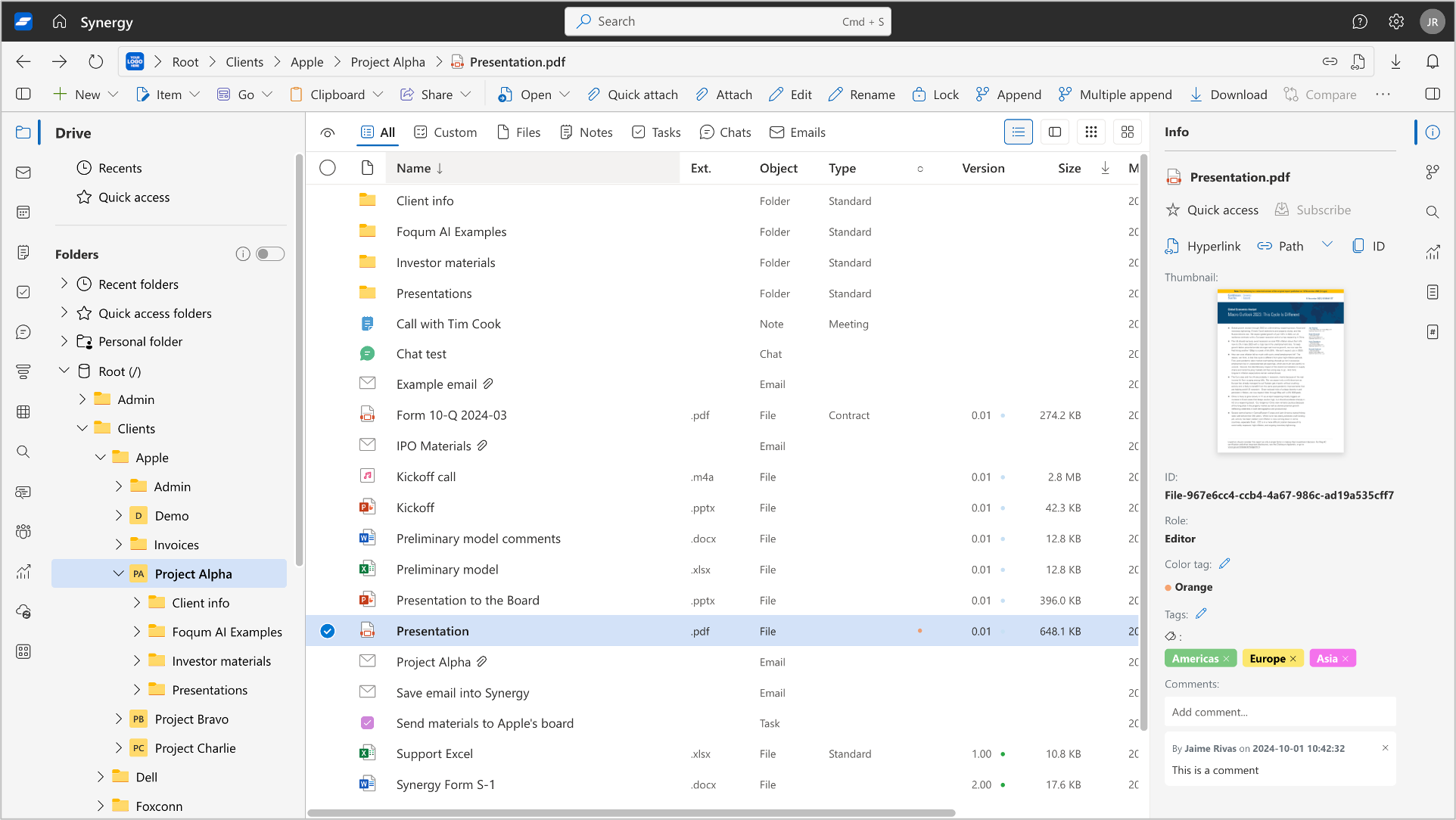Switch to the Custom tab
1456x820 pixels.
pos(446,132)
